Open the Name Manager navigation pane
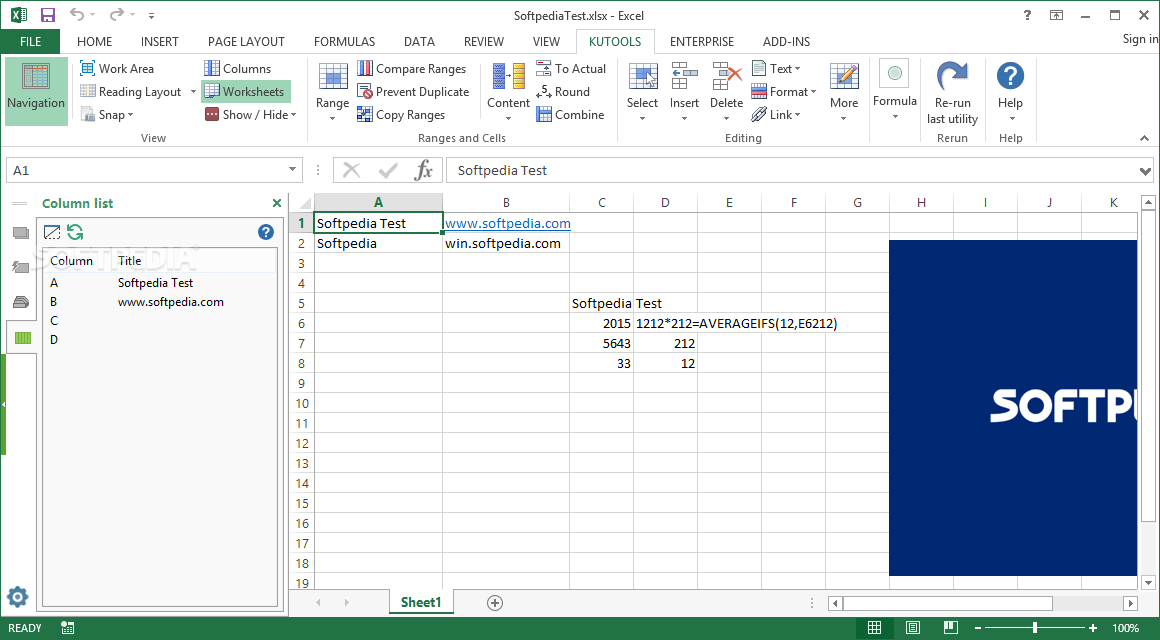 coord(21,302)
